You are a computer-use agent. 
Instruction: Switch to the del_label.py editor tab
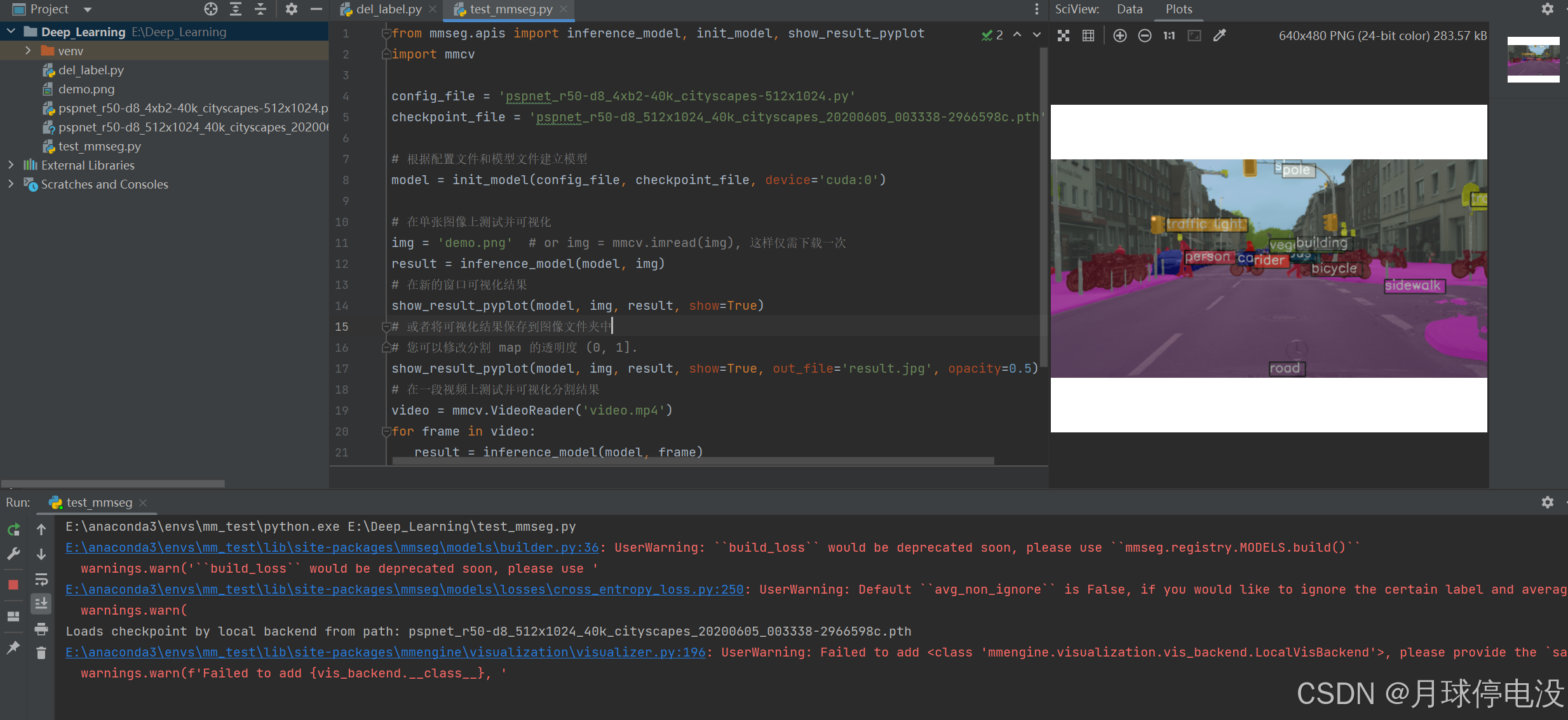pos(388,10)
